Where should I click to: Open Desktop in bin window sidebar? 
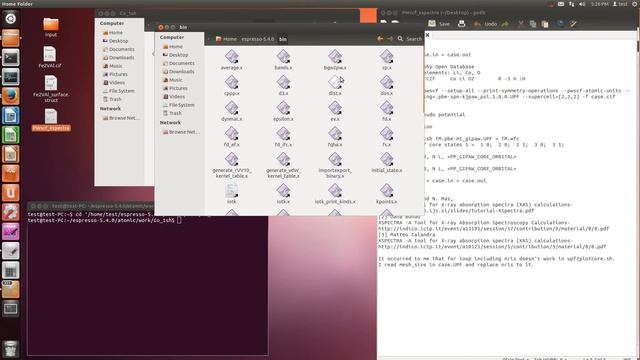click(x=178, y=55)
